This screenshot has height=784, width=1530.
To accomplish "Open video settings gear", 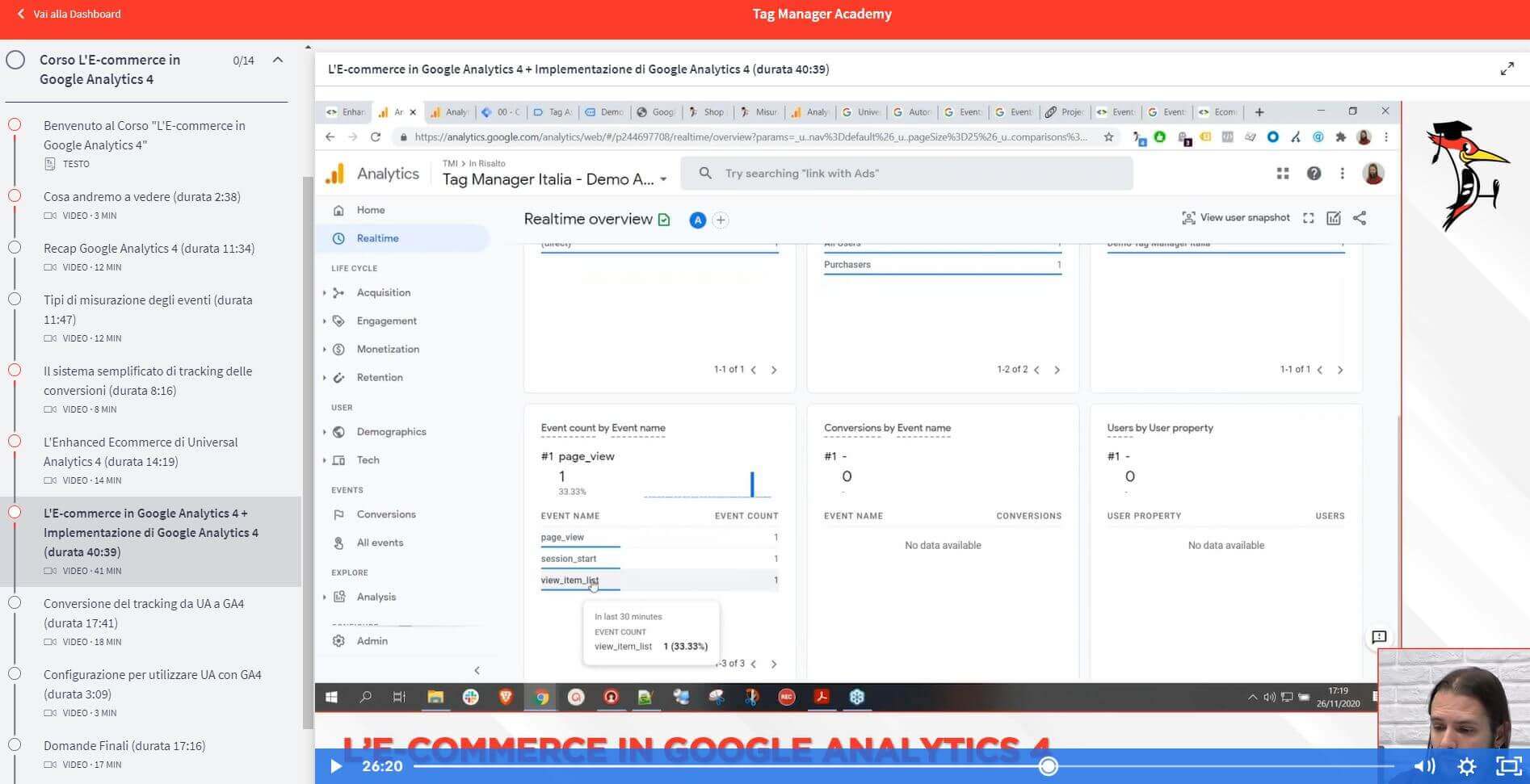I will [1467, 766].
